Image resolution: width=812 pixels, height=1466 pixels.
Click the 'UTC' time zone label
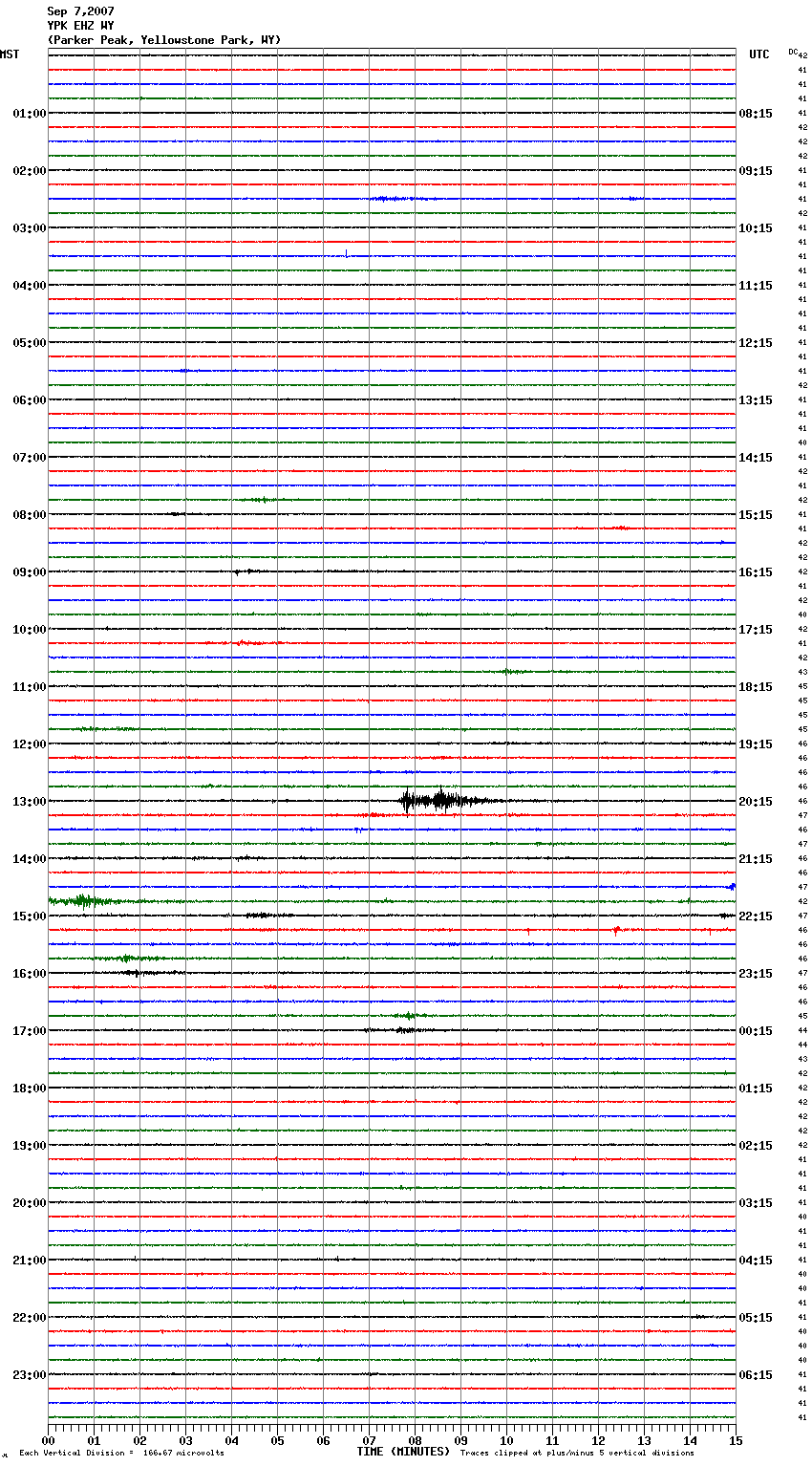coord(759,54)
